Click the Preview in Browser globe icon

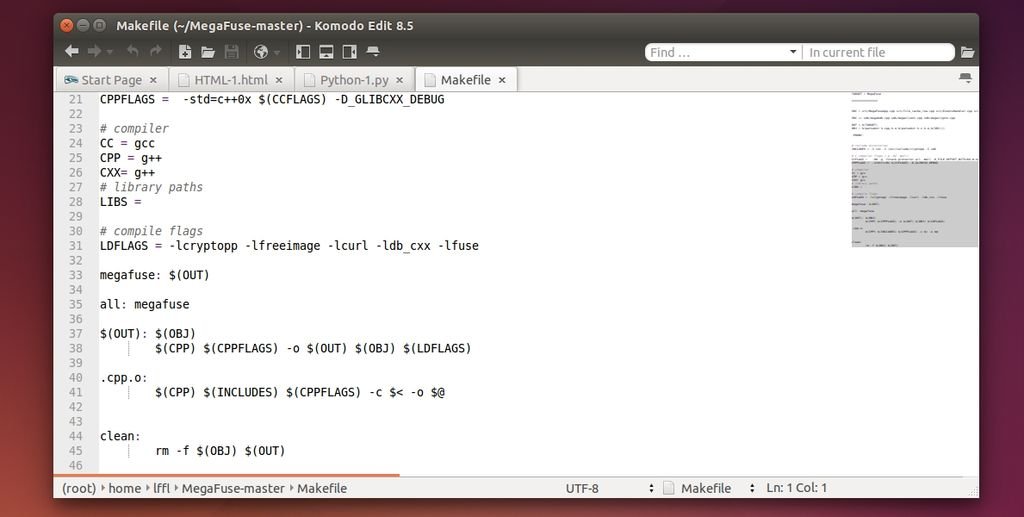(x=261, y=51)
